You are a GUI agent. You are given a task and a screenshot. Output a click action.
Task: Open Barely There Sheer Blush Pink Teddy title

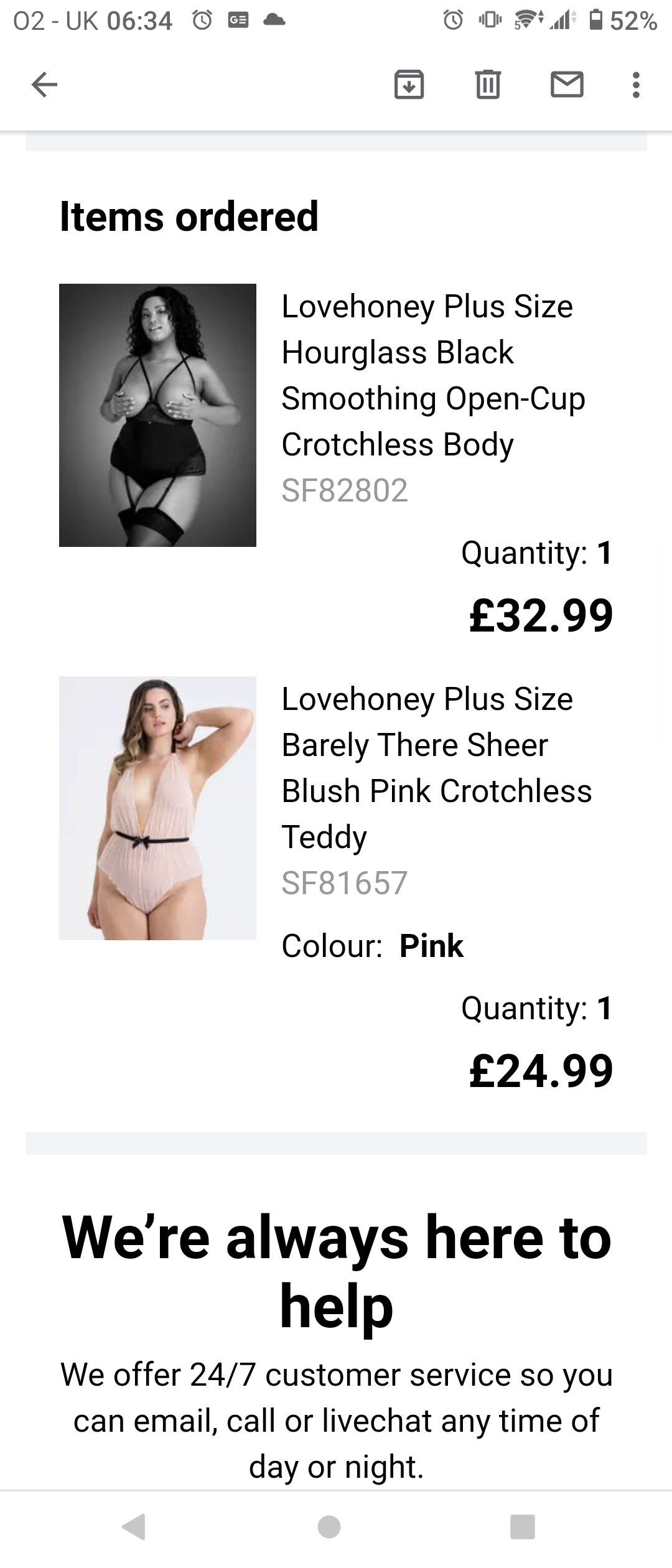click(x=436, y=768)
